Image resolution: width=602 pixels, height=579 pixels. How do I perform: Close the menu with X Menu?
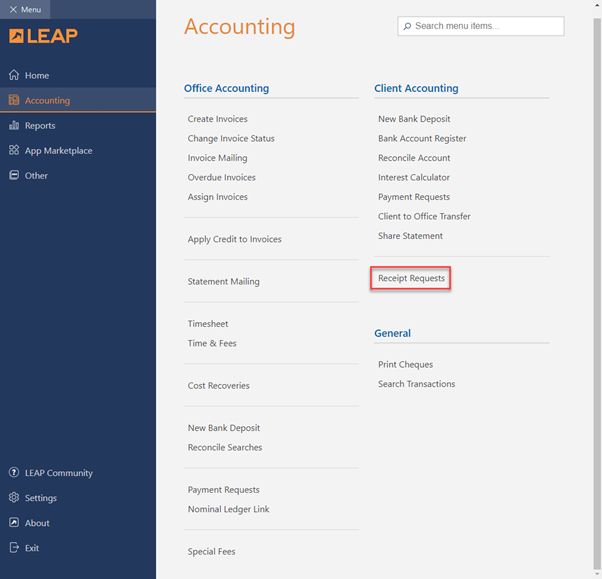25,9
